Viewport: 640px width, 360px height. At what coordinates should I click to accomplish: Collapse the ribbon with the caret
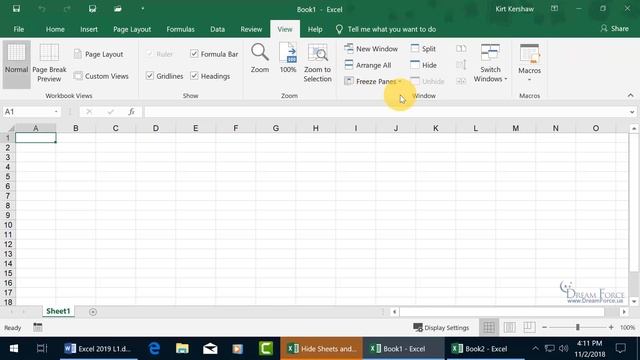pos(631,95)
